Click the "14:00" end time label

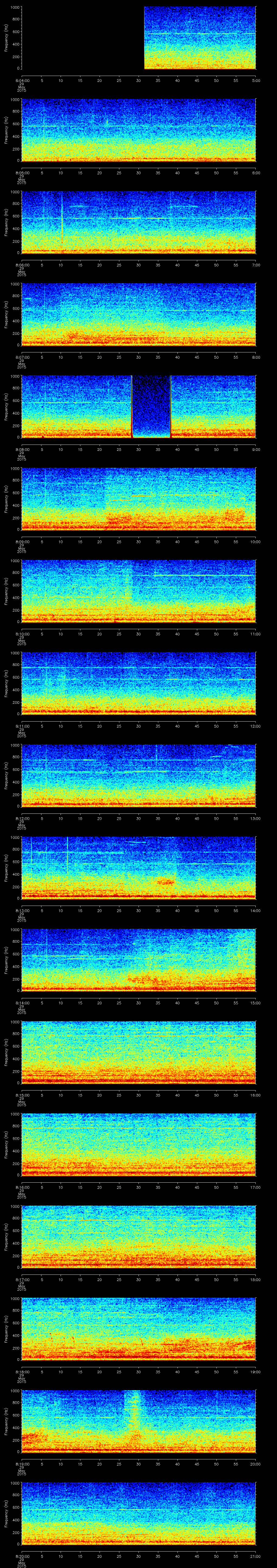coord(256,910)
